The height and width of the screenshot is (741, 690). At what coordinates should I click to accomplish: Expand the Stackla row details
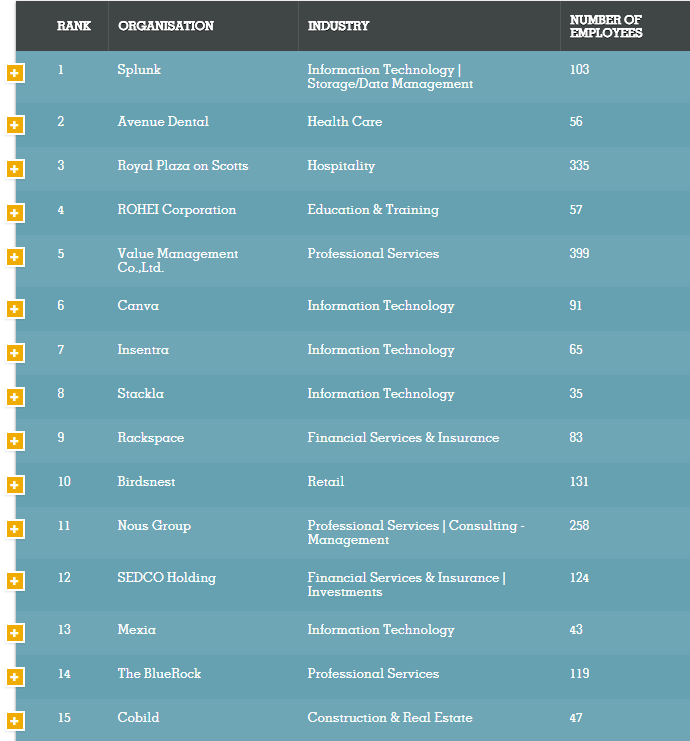(x=15, y=397)
